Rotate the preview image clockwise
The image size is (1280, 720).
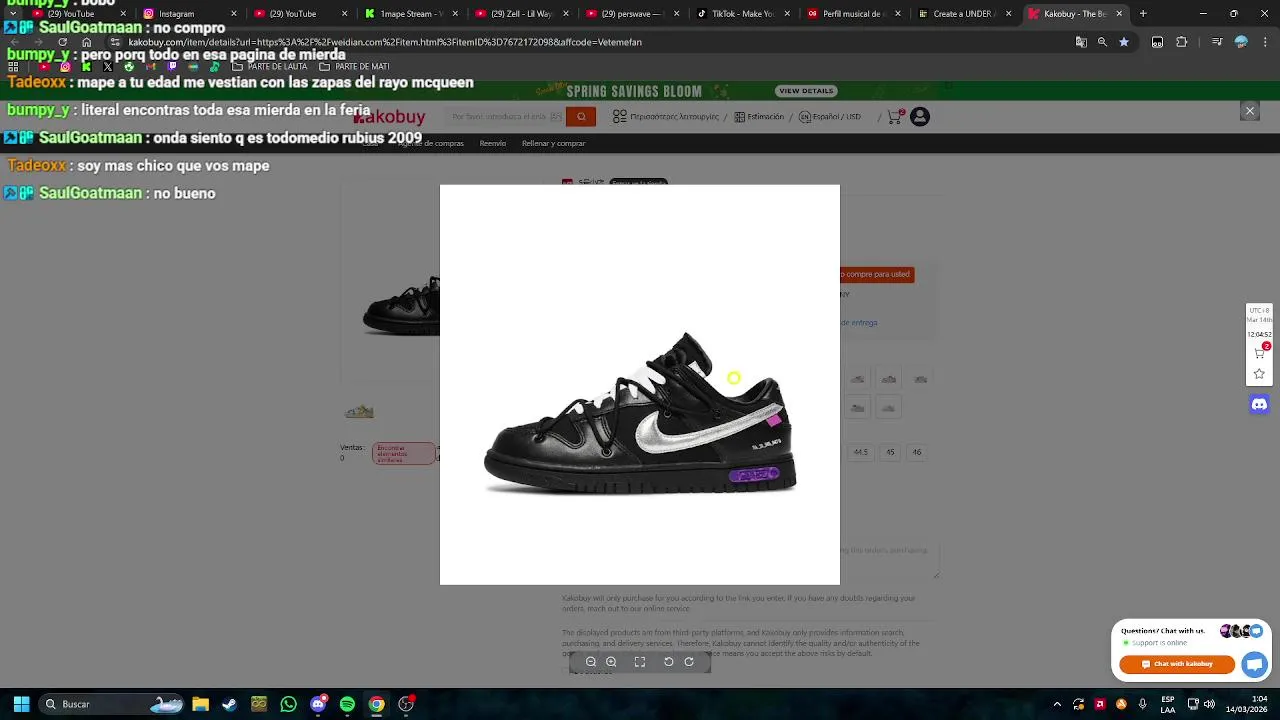point(689,662)
